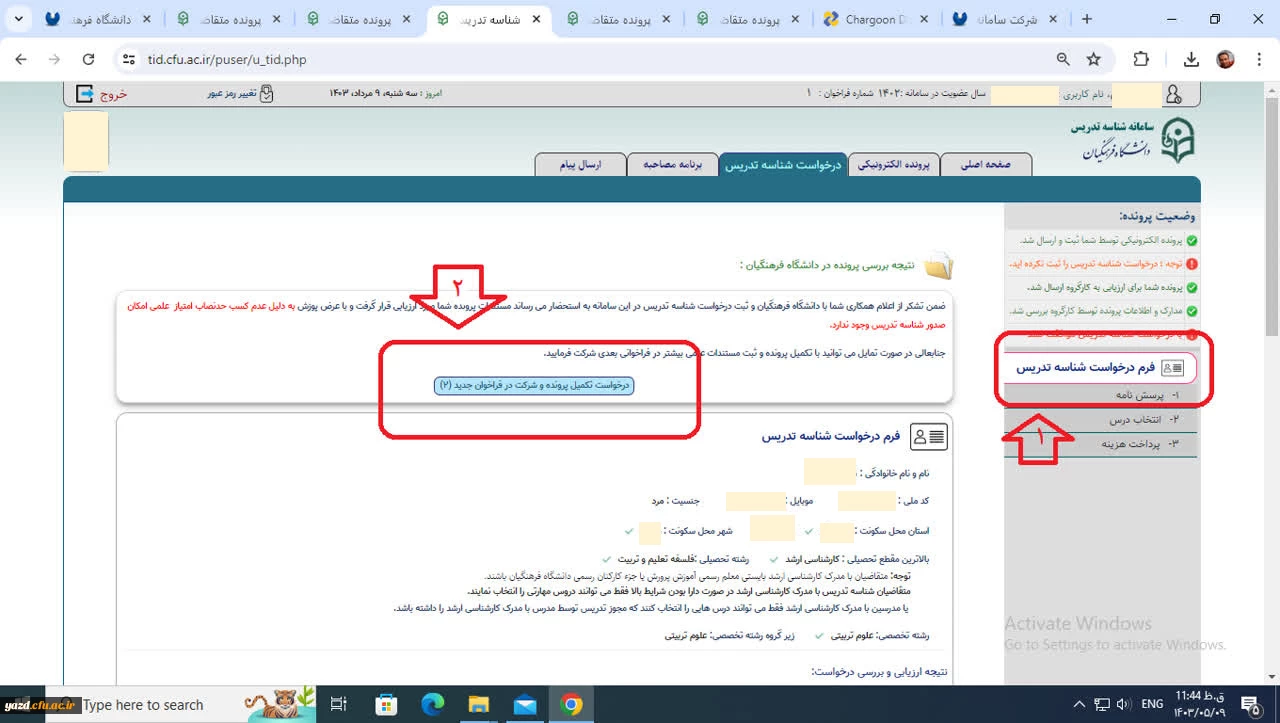The image size is (1280, 723).
Task: Switch to the پرونده الکترونیکی tab
Action: tap(895, 165)
